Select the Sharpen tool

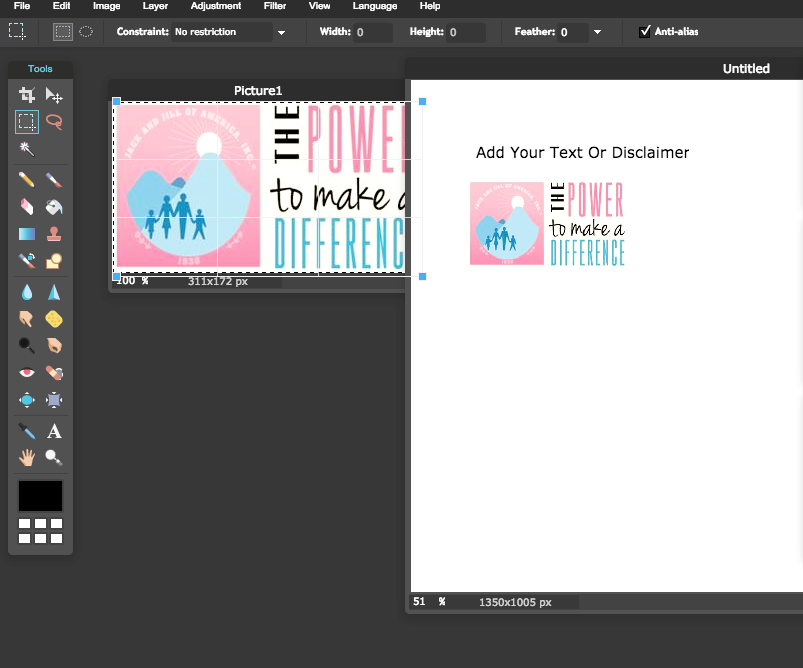coord(54,292)
